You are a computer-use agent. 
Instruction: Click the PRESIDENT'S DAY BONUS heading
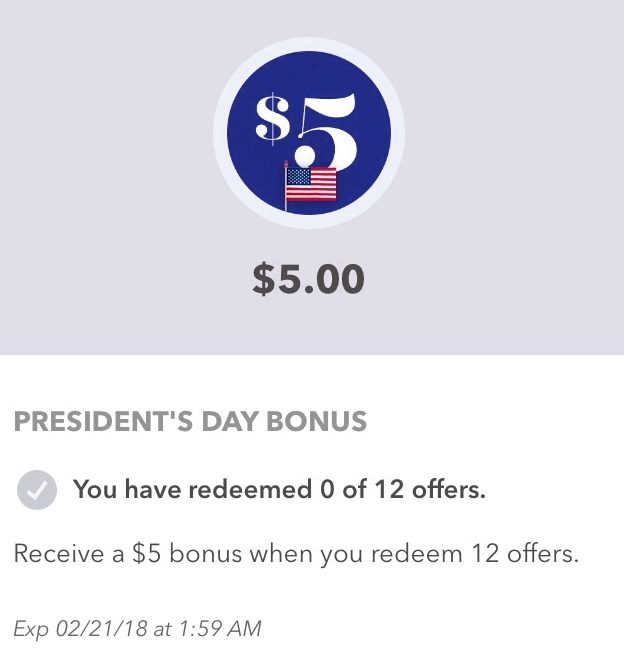coord(190,422)
